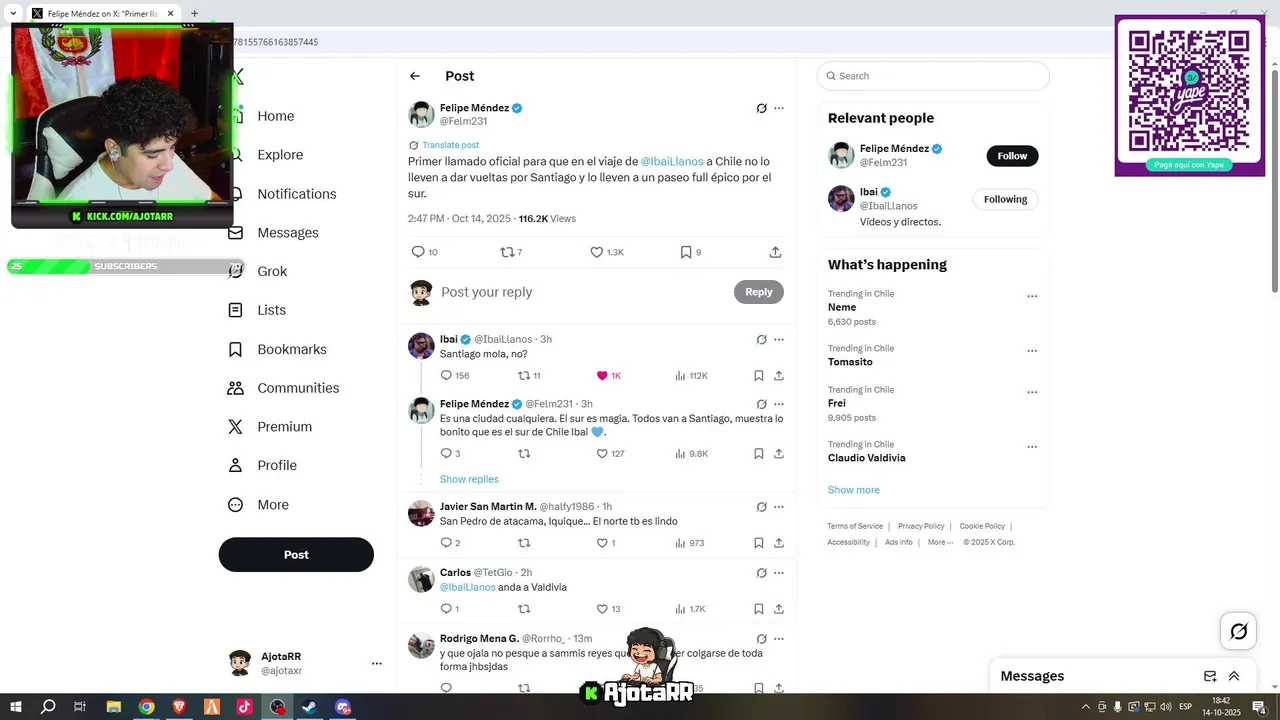This screenshot has width=1280, height=720.
Task: Open more options for Neme trend
Action: (1032, 296)
